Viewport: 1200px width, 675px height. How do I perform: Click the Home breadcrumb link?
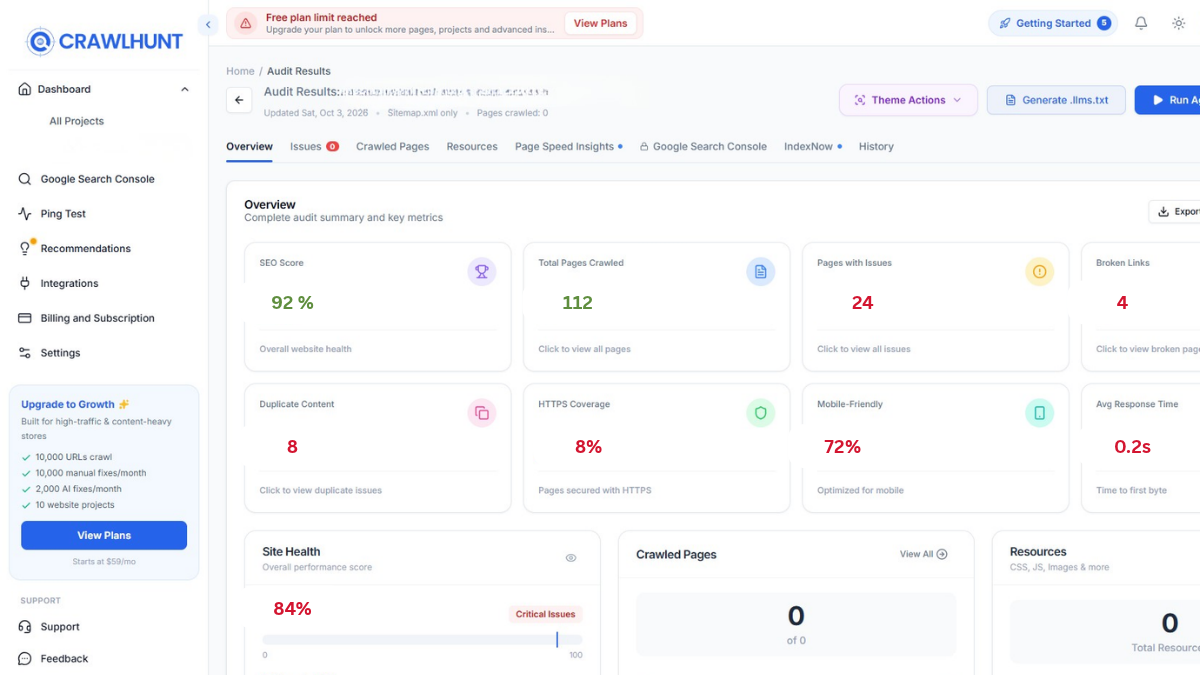pos(240,71)
